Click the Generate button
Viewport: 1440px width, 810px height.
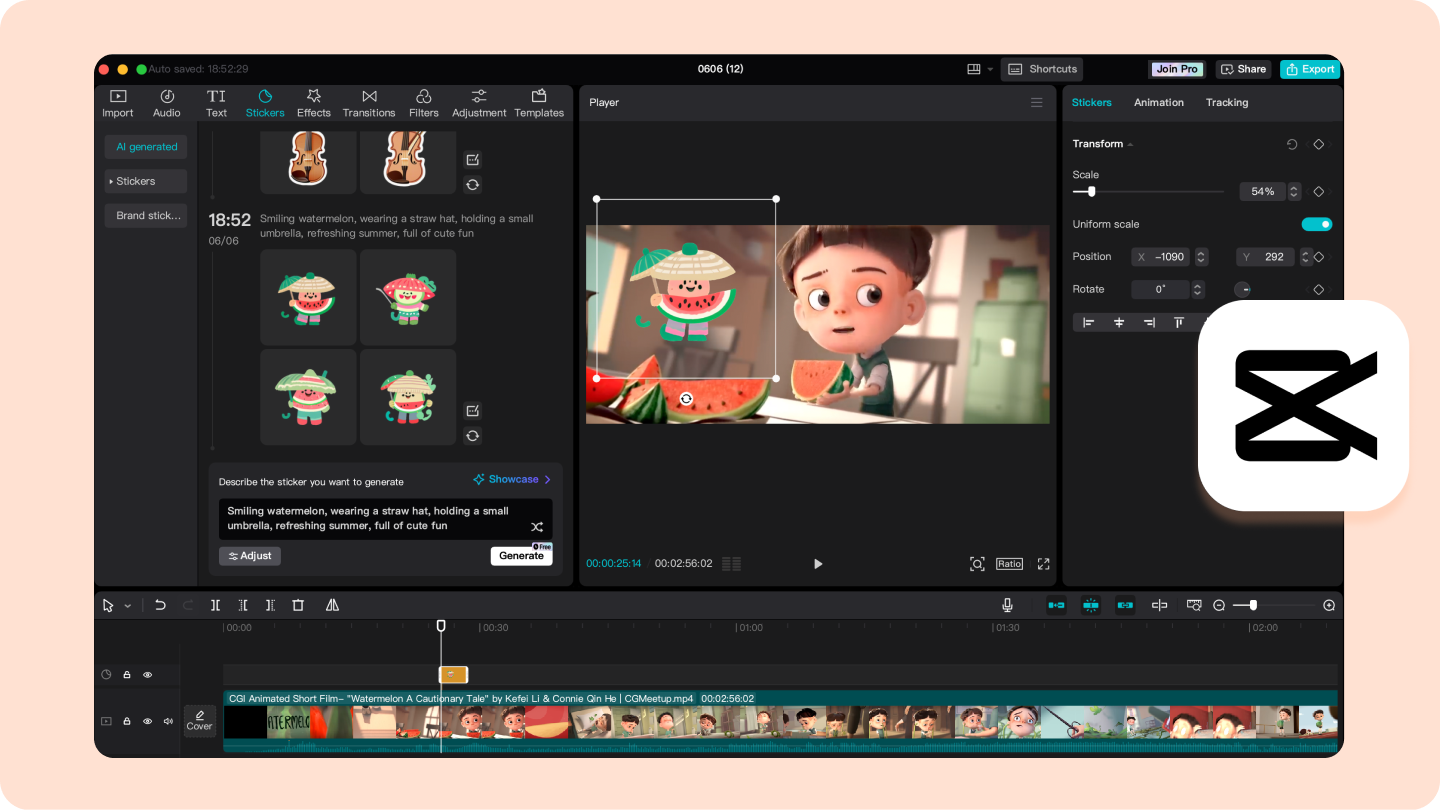point(521,556)
